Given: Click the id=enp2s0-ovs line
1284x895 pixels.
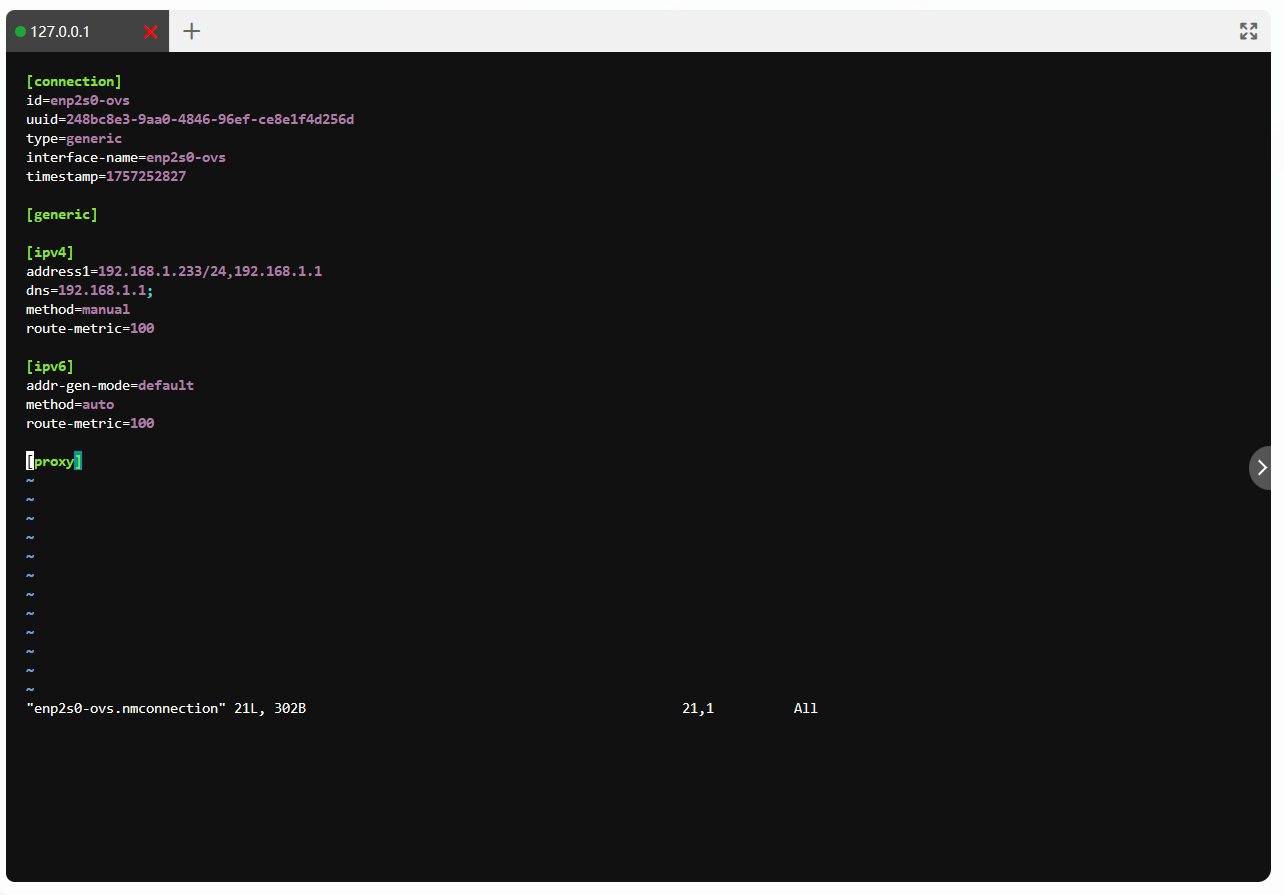Looking at the screenshot, I should (78, 100).
